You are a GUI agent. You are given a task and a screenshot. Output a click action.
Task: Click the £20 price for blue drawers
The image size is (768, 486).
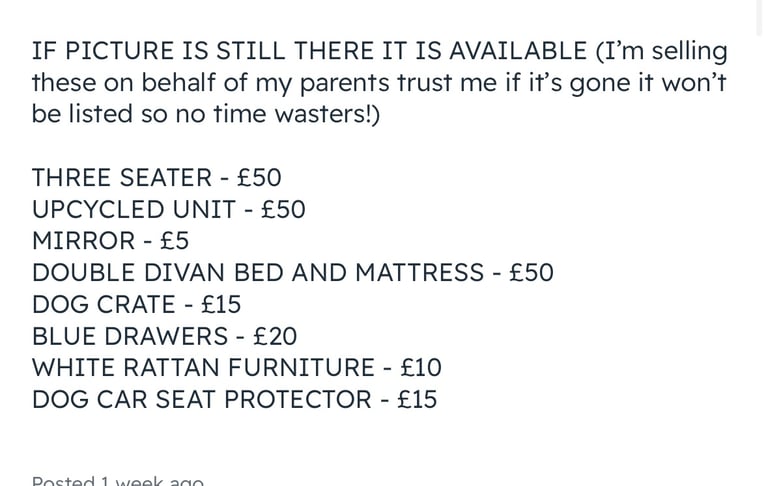point(275,336)
